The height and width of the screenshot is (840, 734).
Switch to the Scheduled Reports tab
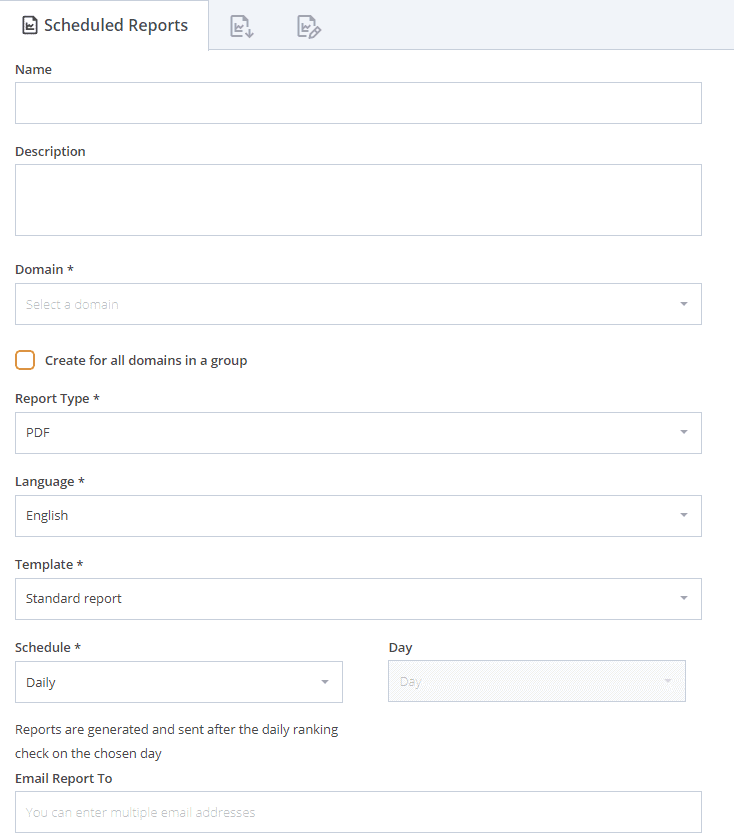(x=104, y=25)
